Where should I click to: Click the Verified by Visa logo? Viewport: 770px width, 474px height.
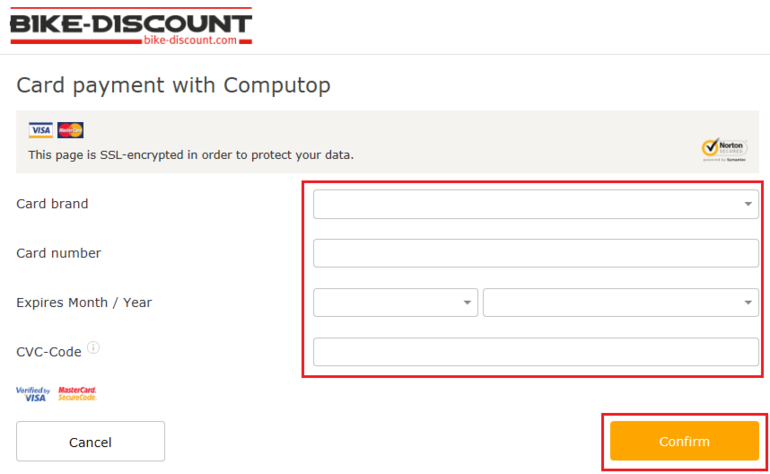point(33,394)
